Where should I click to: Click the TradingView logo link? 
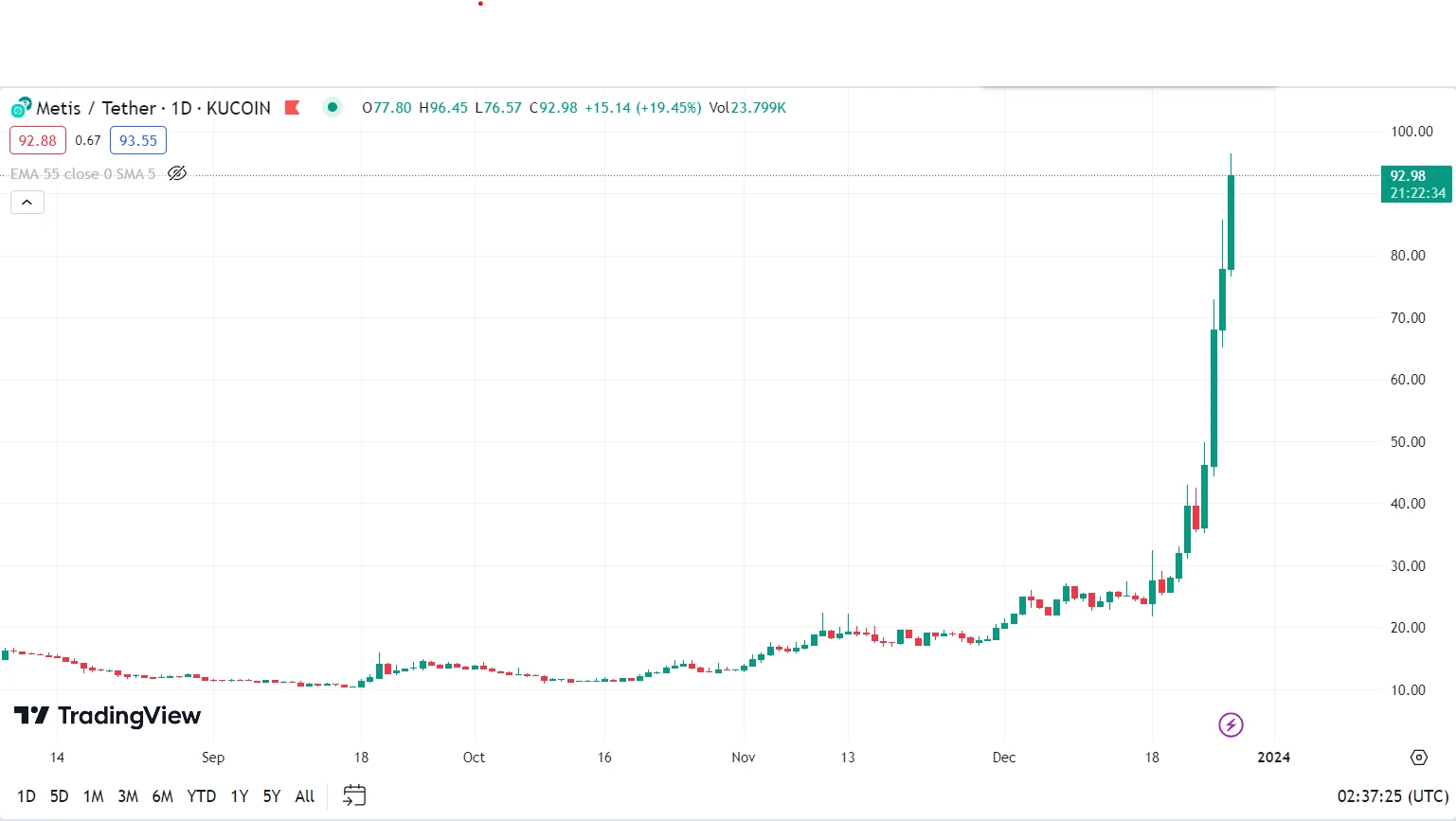pyautogui.click(x=107, y=715)
